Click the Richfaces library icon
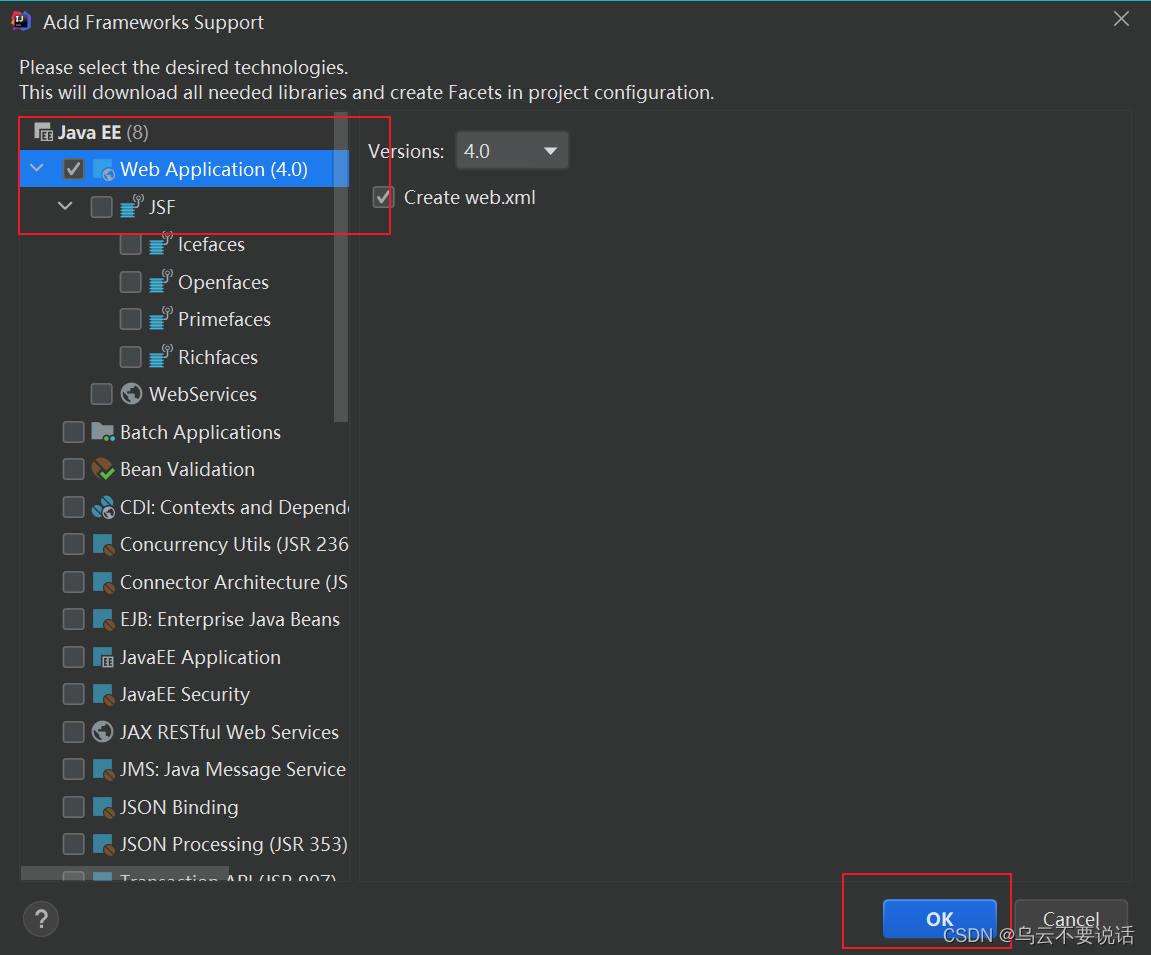 161,357
